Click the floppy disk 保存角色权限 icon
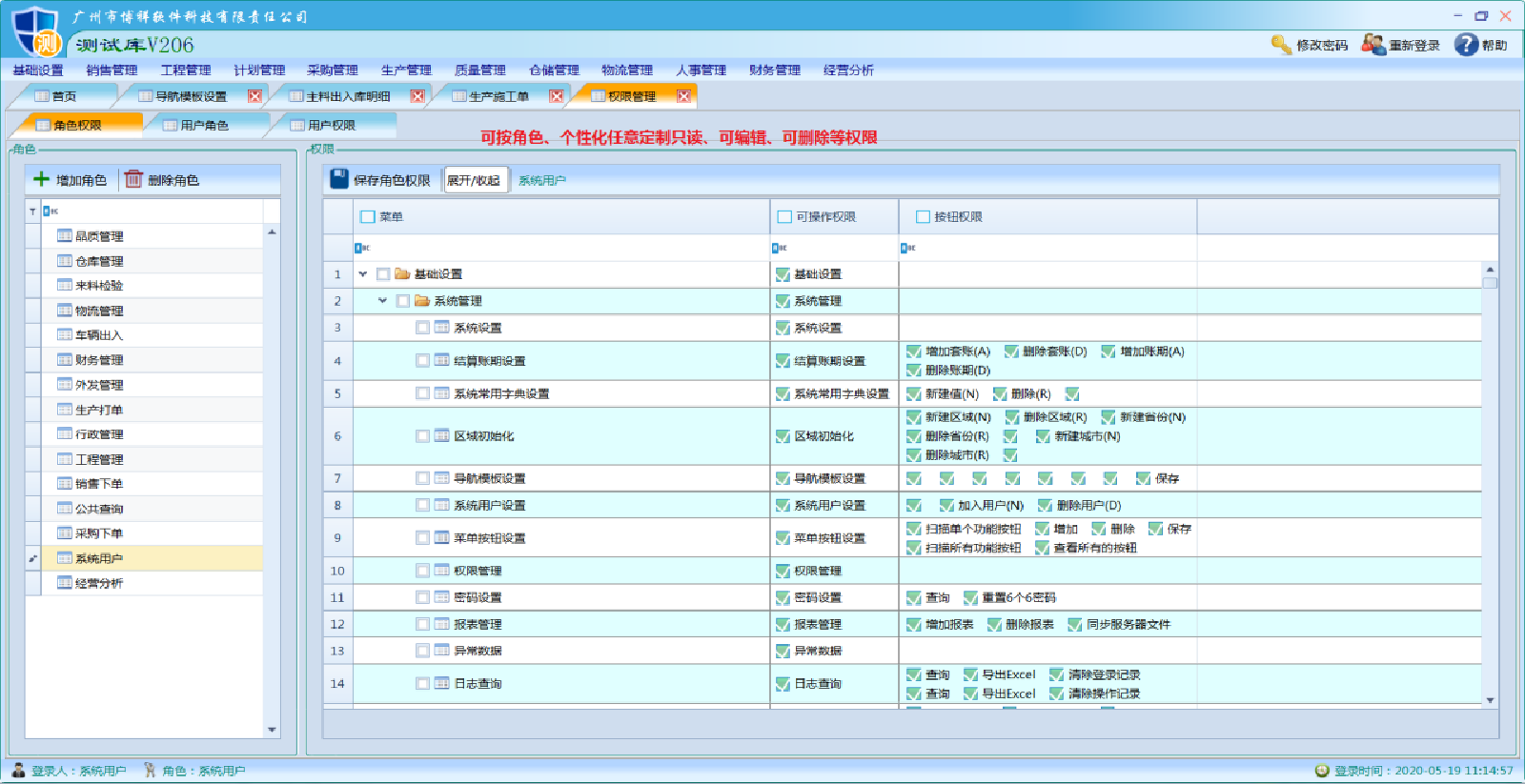 tap(339, 179)
